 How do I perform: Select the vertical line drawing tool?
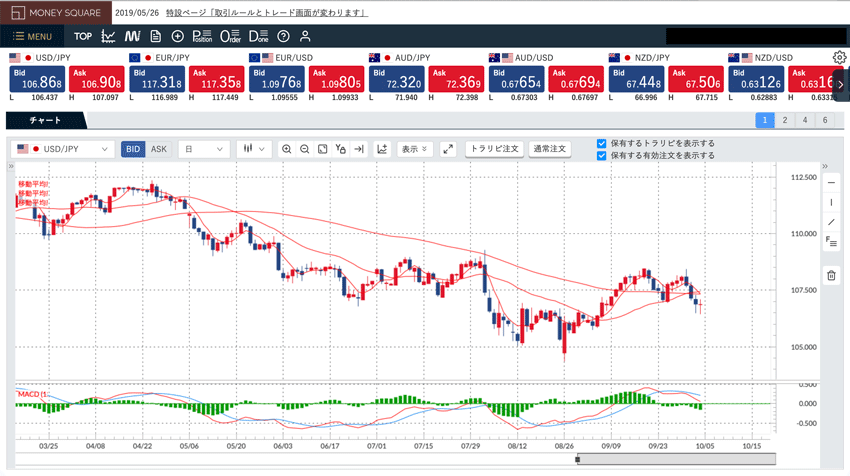[x=831, y=203]
